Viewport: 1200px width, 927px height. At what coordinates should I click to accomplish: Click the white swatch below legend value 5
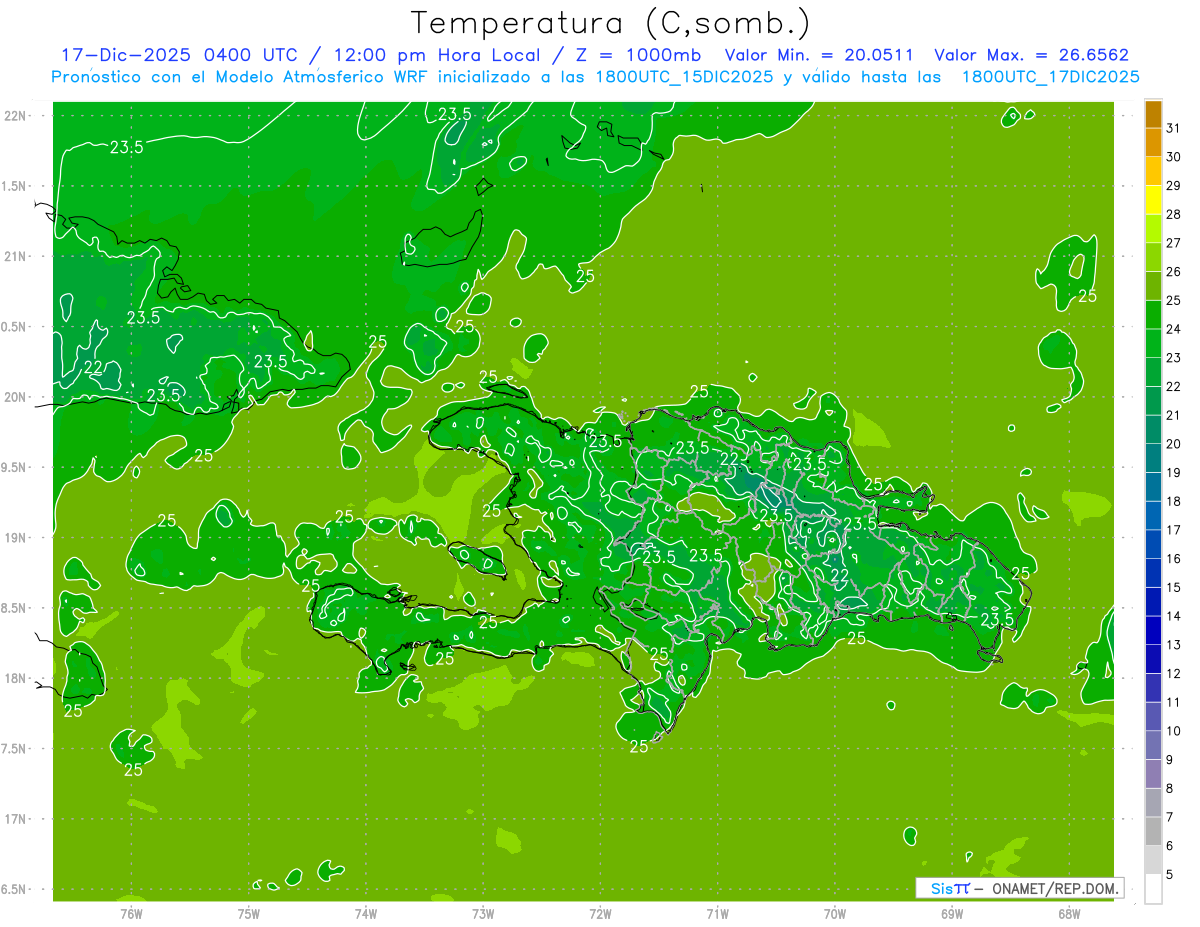pyautogui.click(x=1153, y=889)
